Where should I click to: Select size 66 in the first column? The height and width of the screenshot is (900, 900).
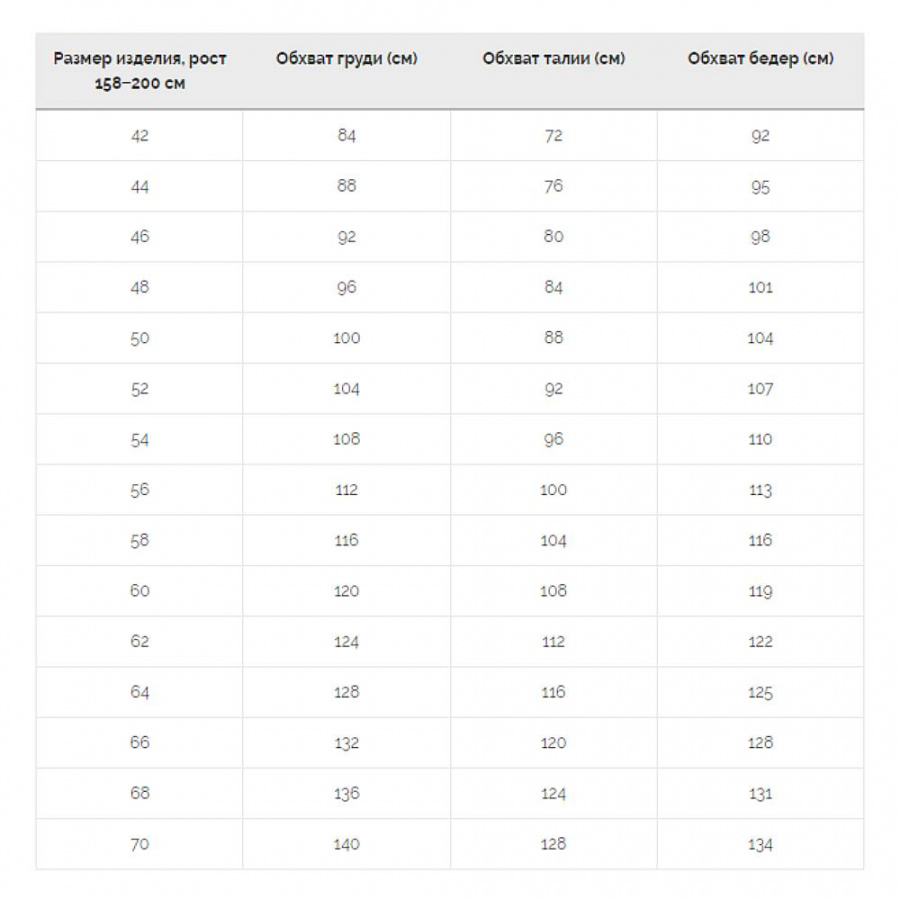(x=140, y=743)
